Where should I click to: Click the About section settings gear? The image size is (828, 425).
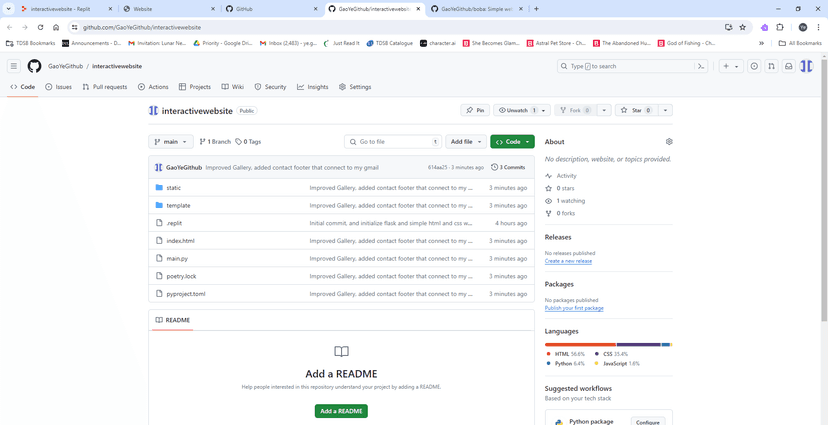click(669, 142)
